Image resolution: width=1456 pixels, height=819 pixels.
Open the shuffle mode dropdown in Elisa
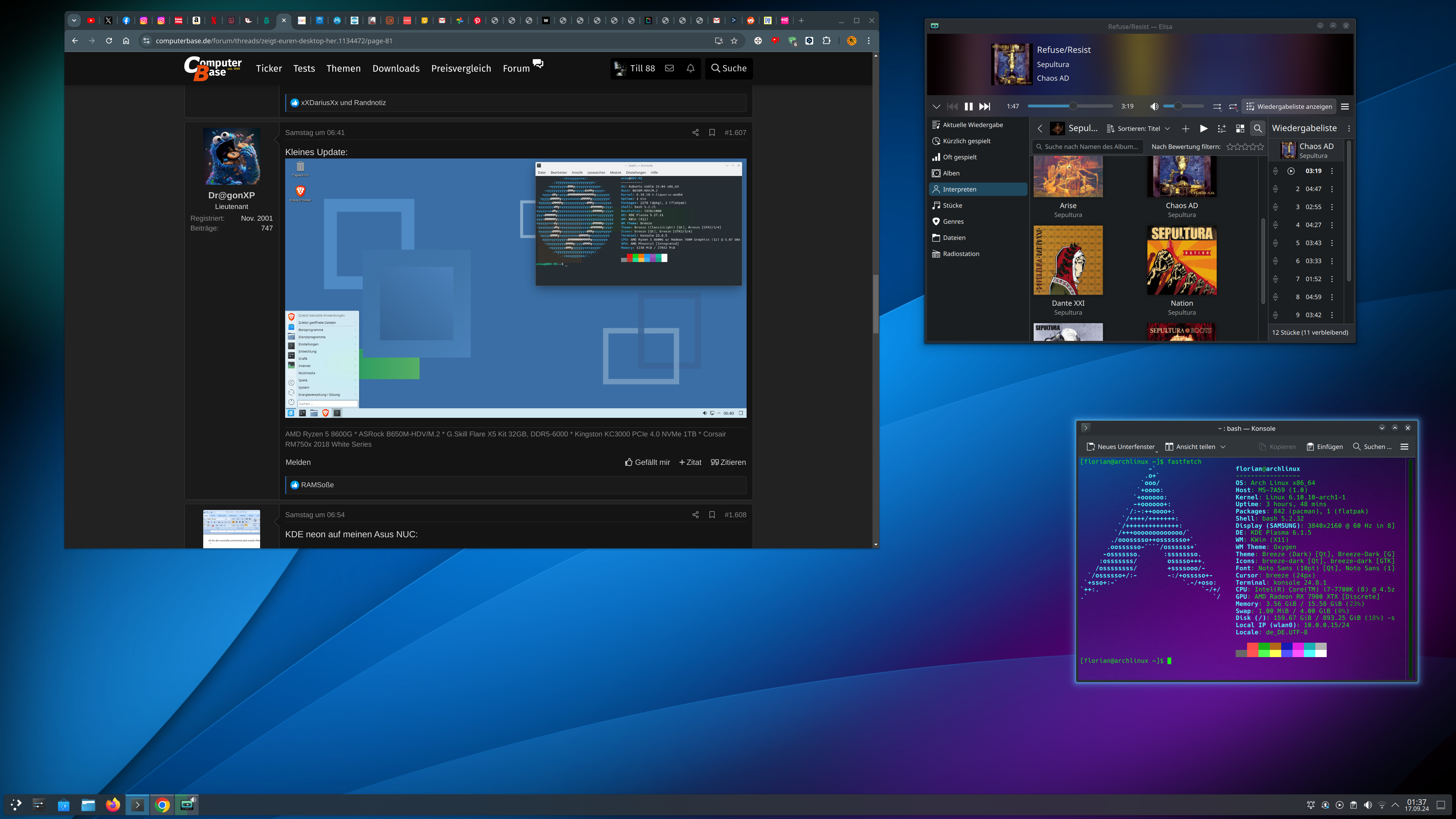click(1217, 106)
